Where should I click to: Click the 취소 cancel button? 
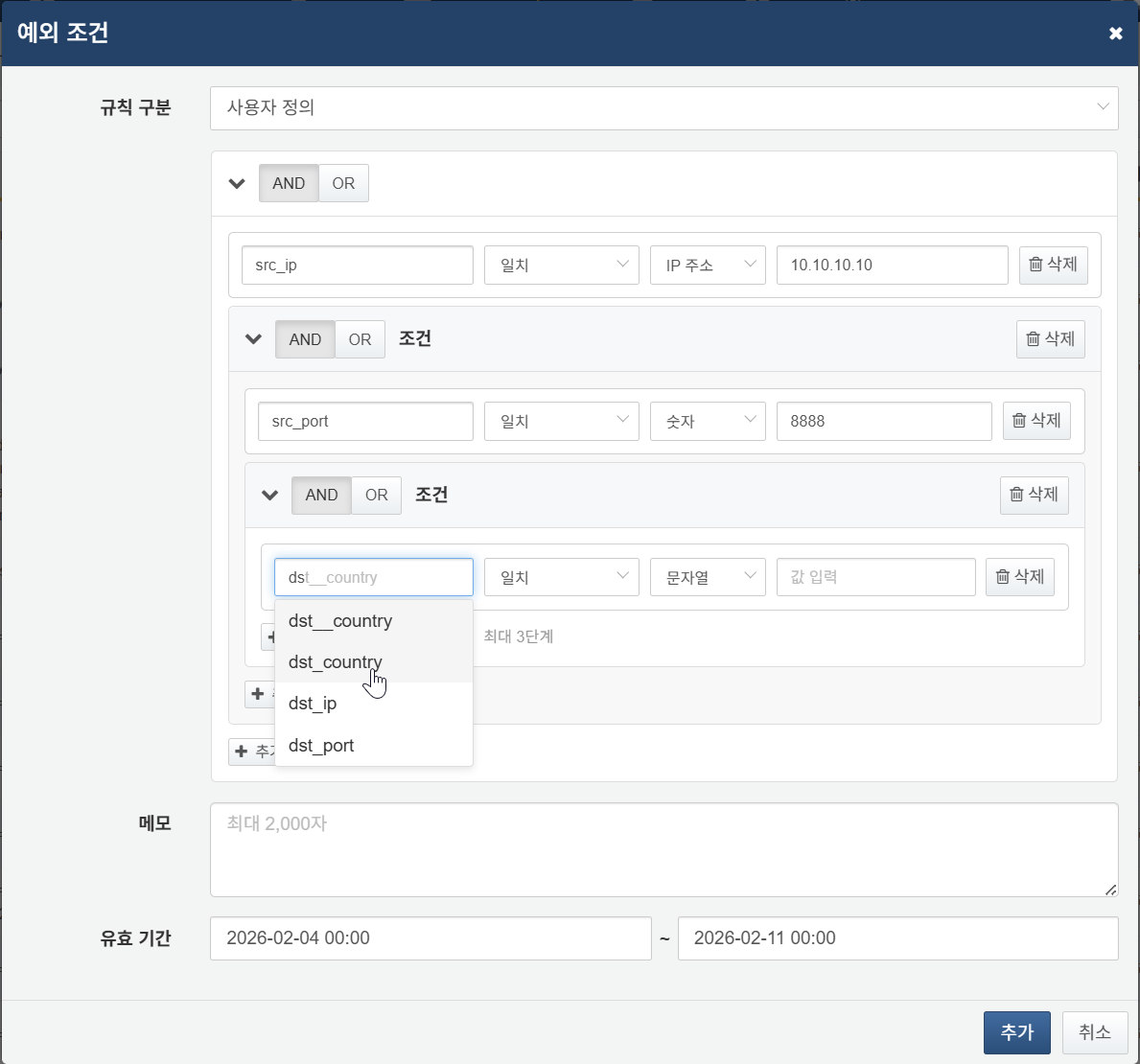coord(1095,1032)
